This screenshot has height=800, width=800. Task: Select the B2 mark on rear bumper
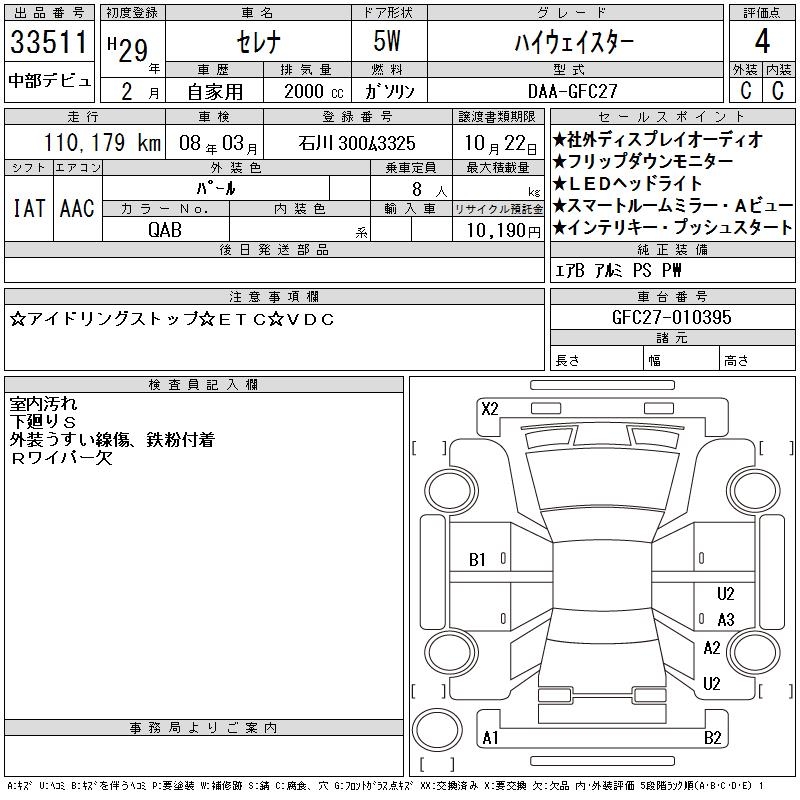pyautogui.click(x=712, y=738)
